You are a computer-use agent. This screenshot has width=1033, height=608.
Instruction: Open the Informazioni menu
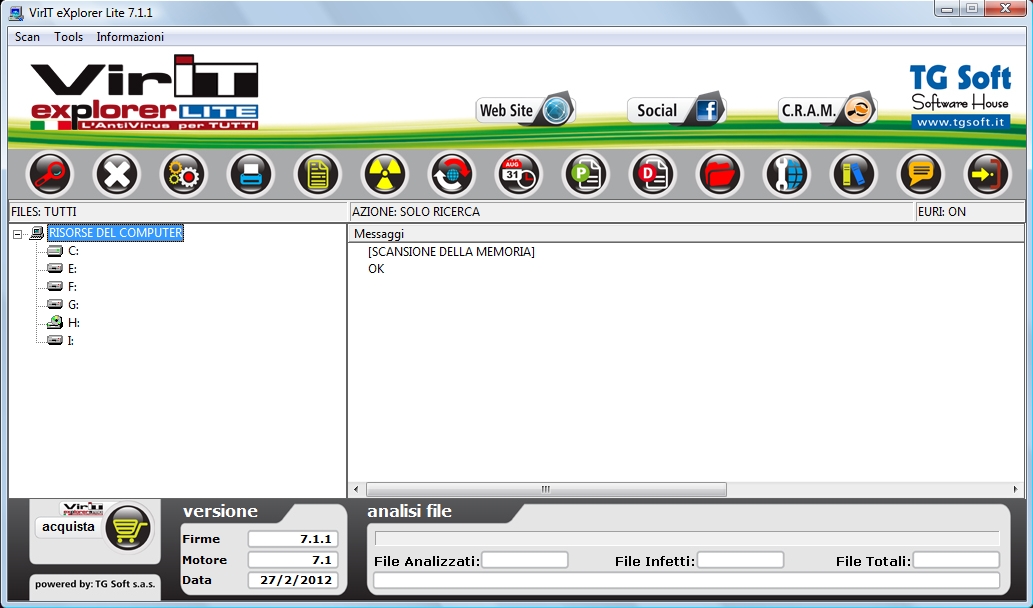pos(130,37)
